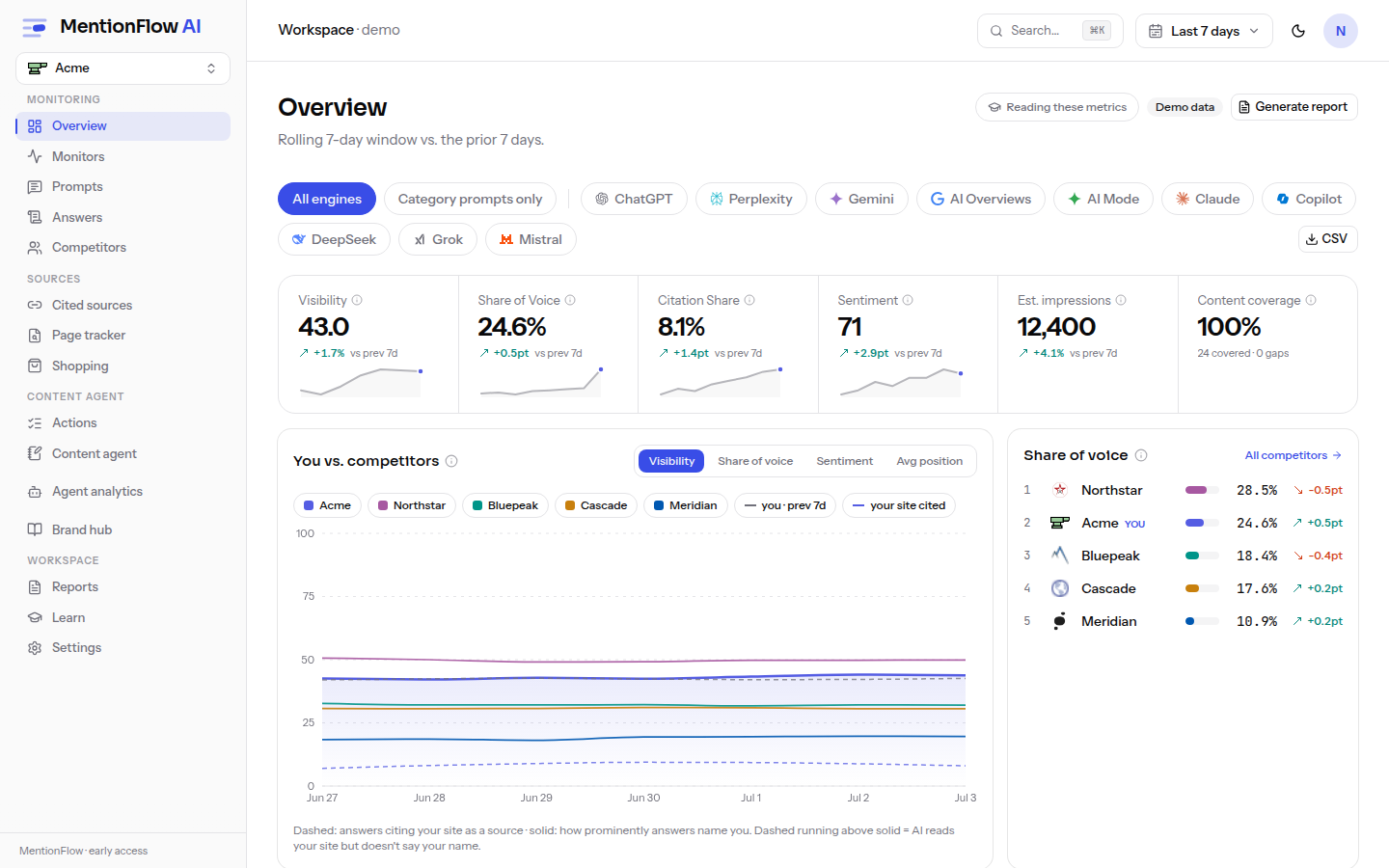The height and width of the screenshot is (868, 1389).
Task: Open Cited sources in the sidebar
Action: point(123,305)
